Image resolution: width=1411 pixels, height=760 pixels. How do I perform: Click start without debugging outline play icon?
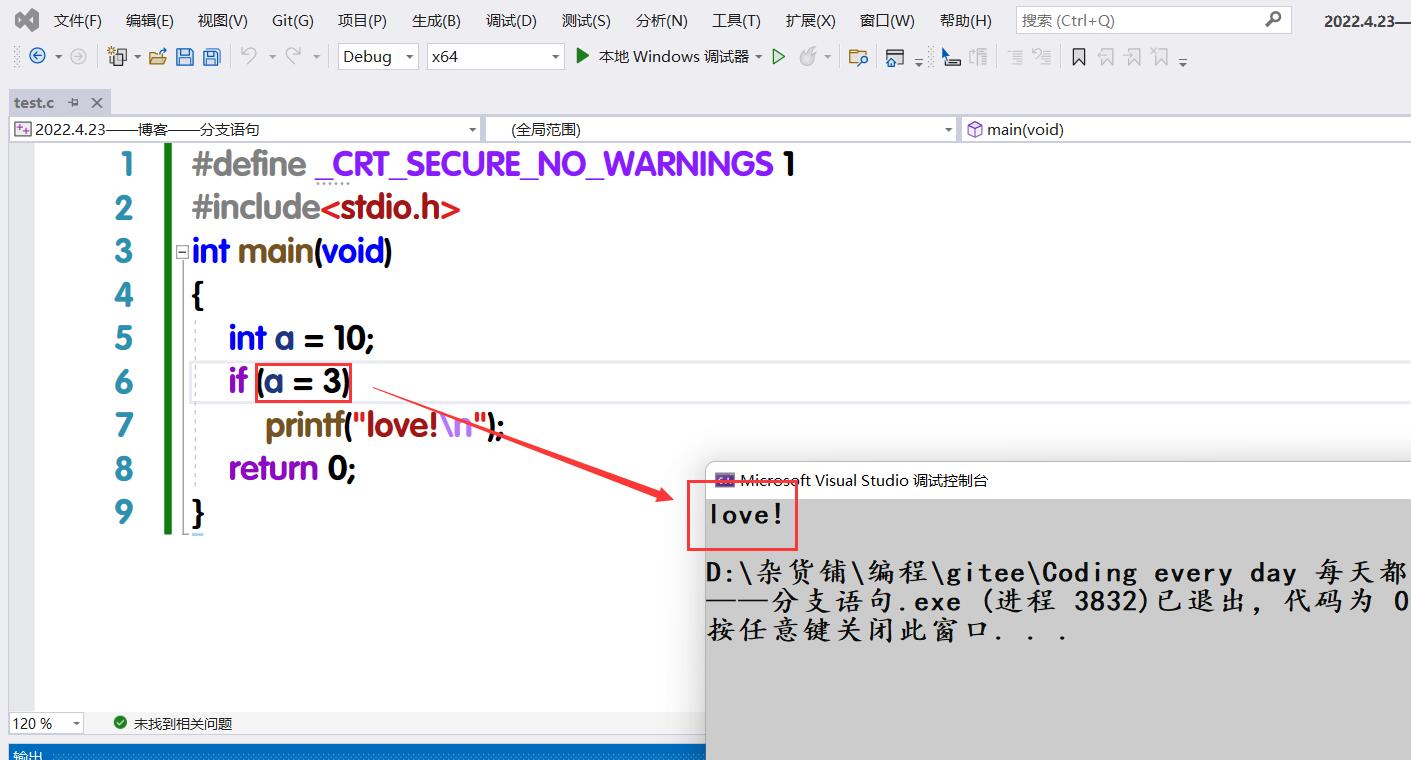[779, 57]
